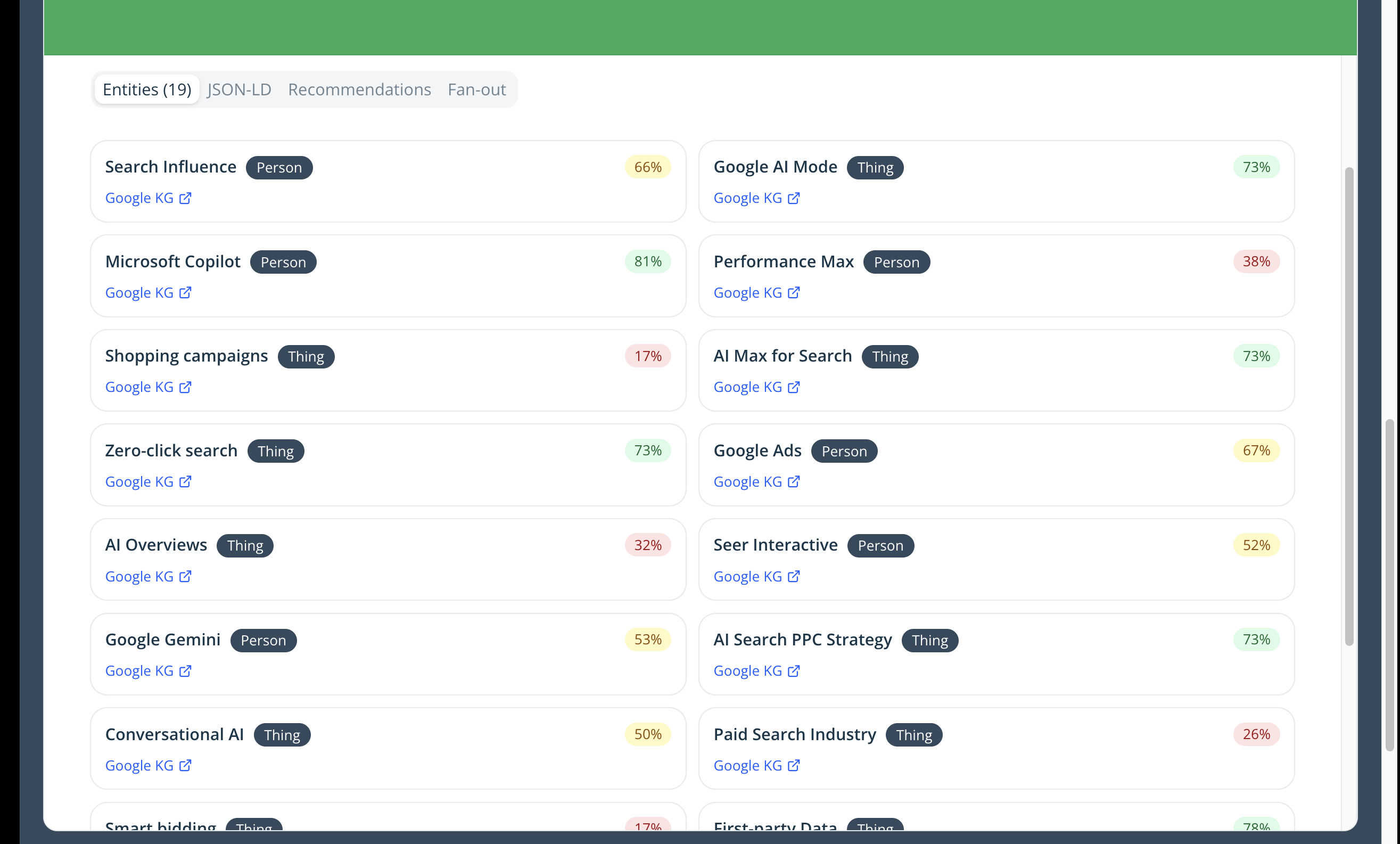
Task: Click the "Search Influence" entity name
Action: (x=170, y=167)
